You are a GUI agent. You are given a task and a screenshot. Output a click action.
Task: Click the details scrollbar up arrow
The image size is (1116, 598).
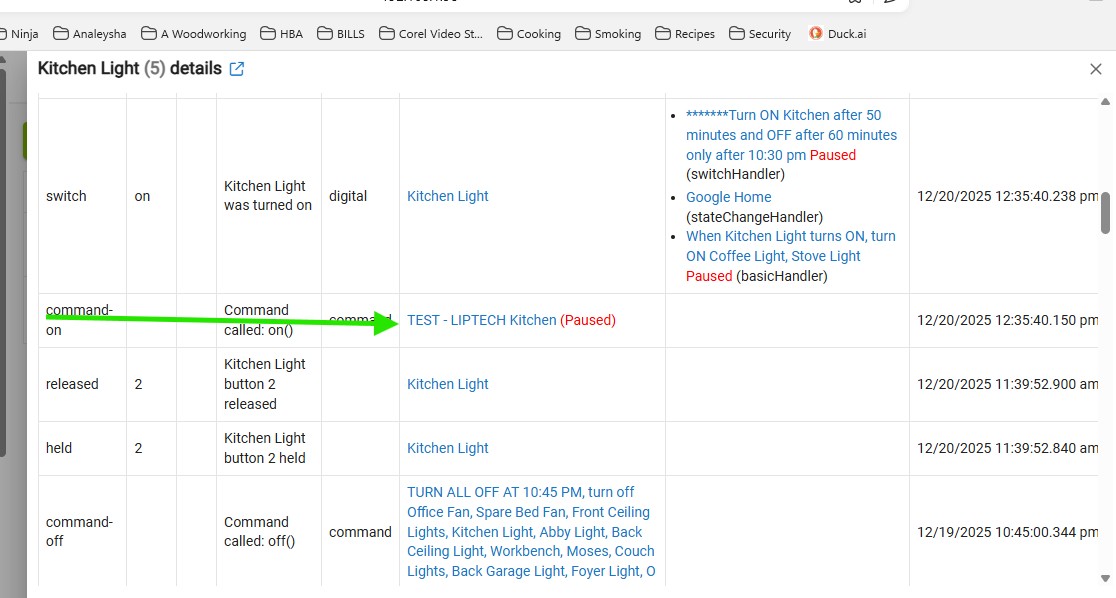(x=1105, y=103)
